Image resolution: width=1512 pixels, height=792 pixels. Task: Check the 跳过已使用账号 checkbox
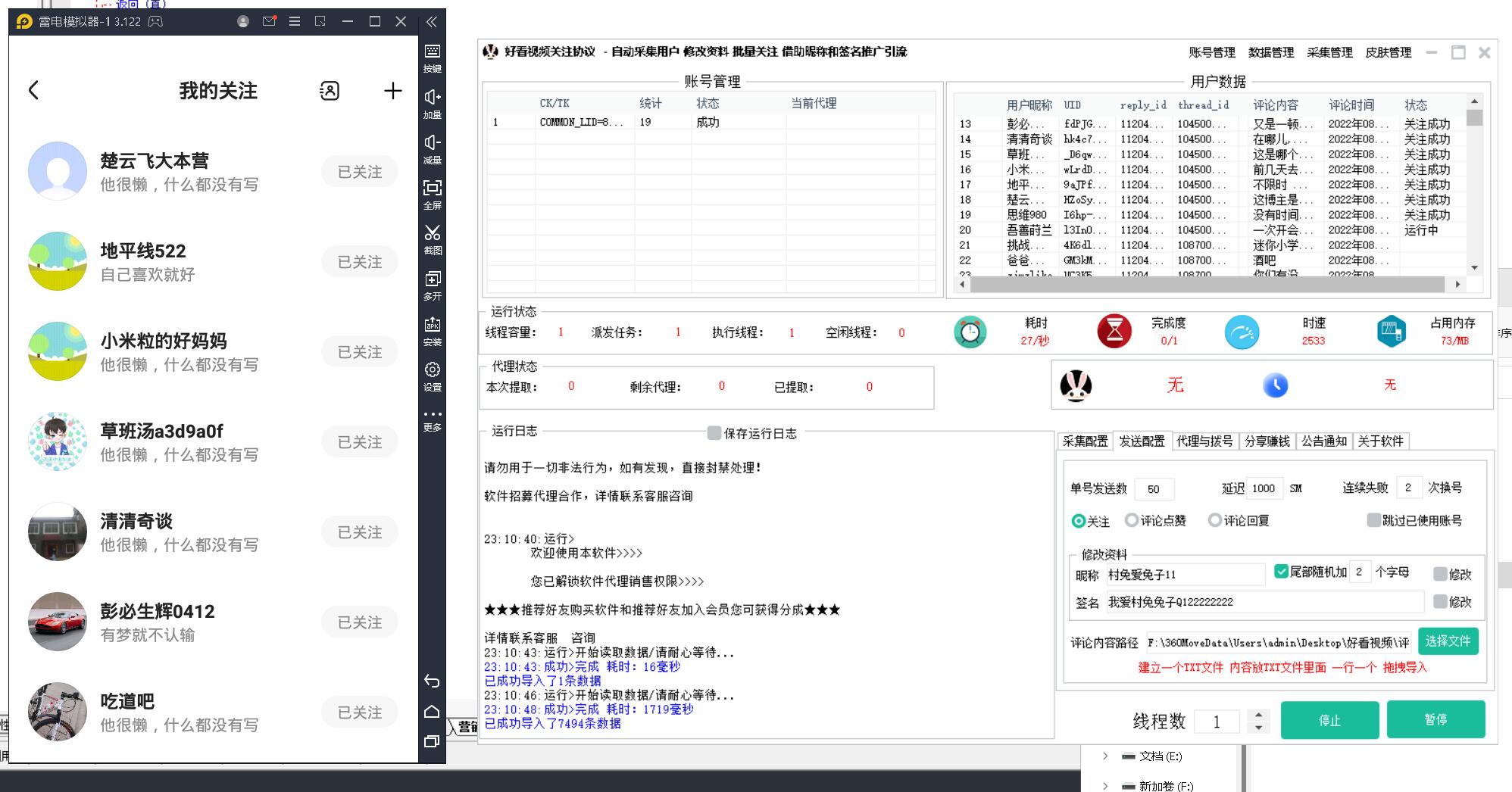[1373, 520]
